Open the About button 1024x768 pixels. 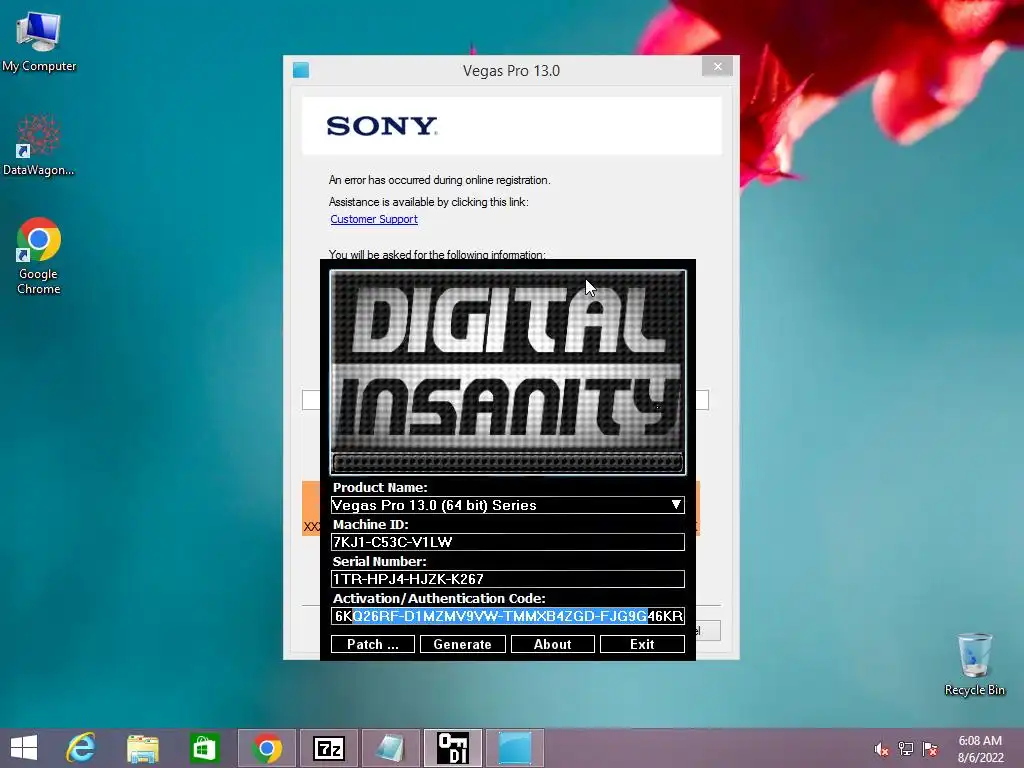(x=552, y=645)
